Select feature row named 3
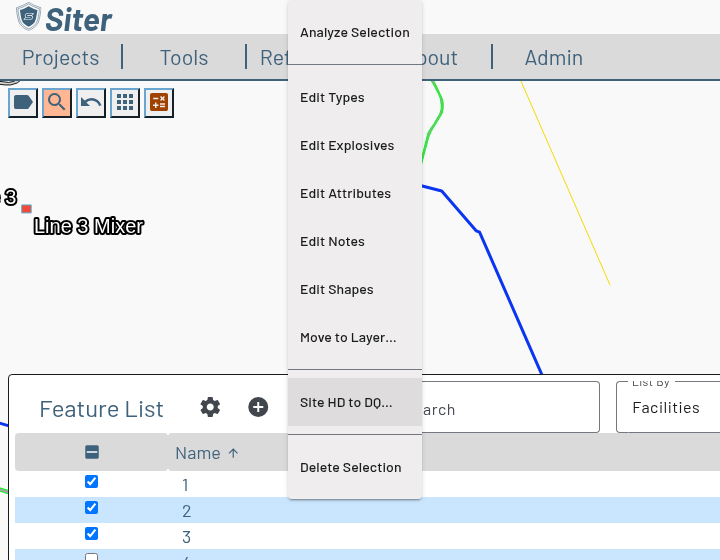The height and width of the screenshot is (560, 720). [x=367, y=536]
